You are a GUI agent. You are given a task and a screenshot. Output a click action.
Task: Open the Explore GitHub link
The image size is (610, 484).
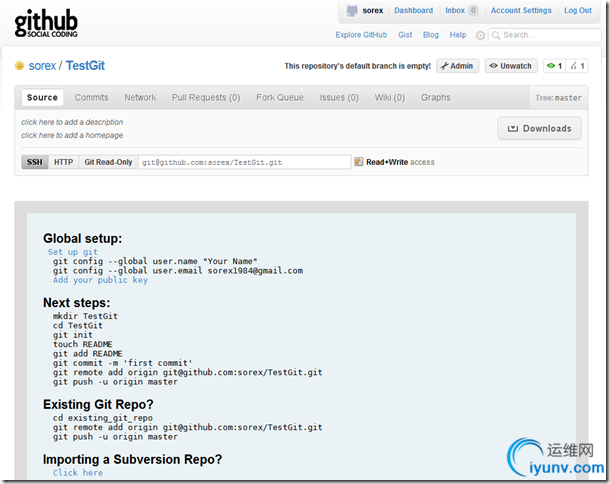pyautogui.click(x=361, y=35)
